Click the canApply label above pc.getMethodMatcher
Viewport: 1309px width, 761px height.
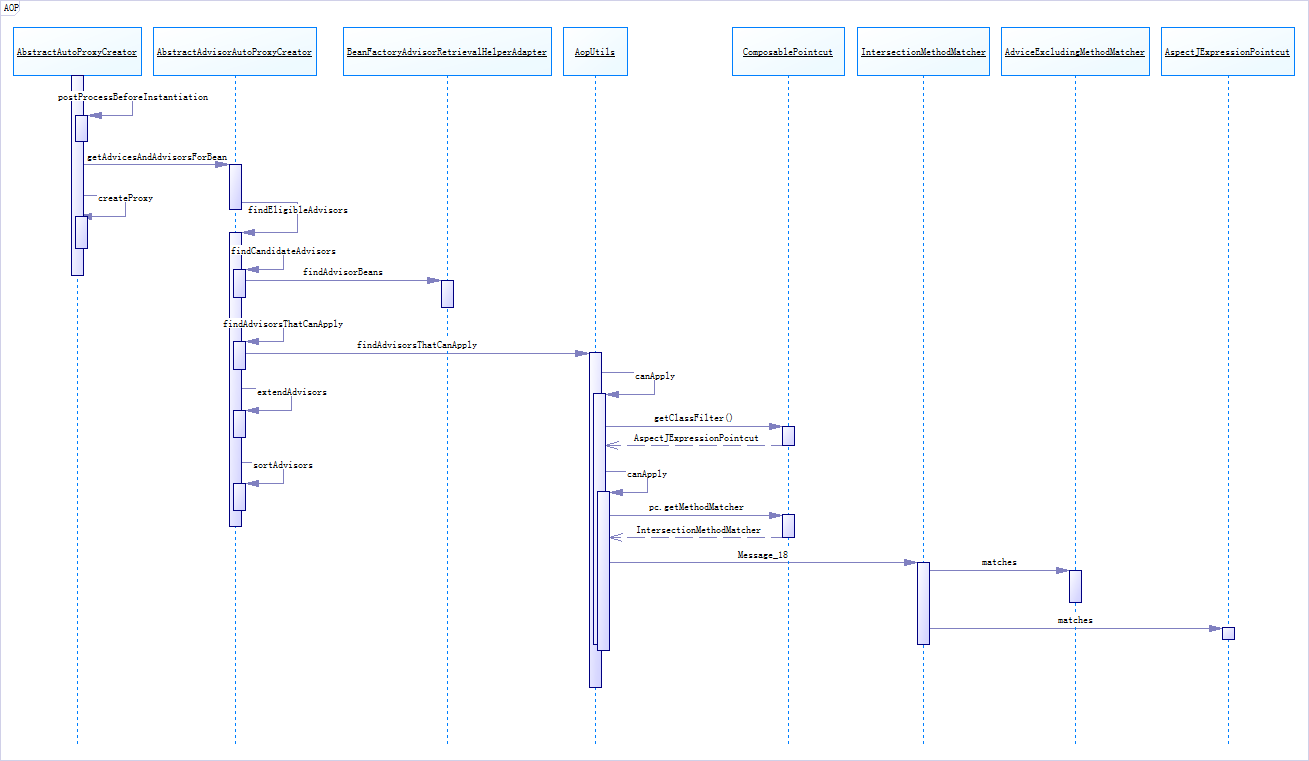click(x=647, y=474)
